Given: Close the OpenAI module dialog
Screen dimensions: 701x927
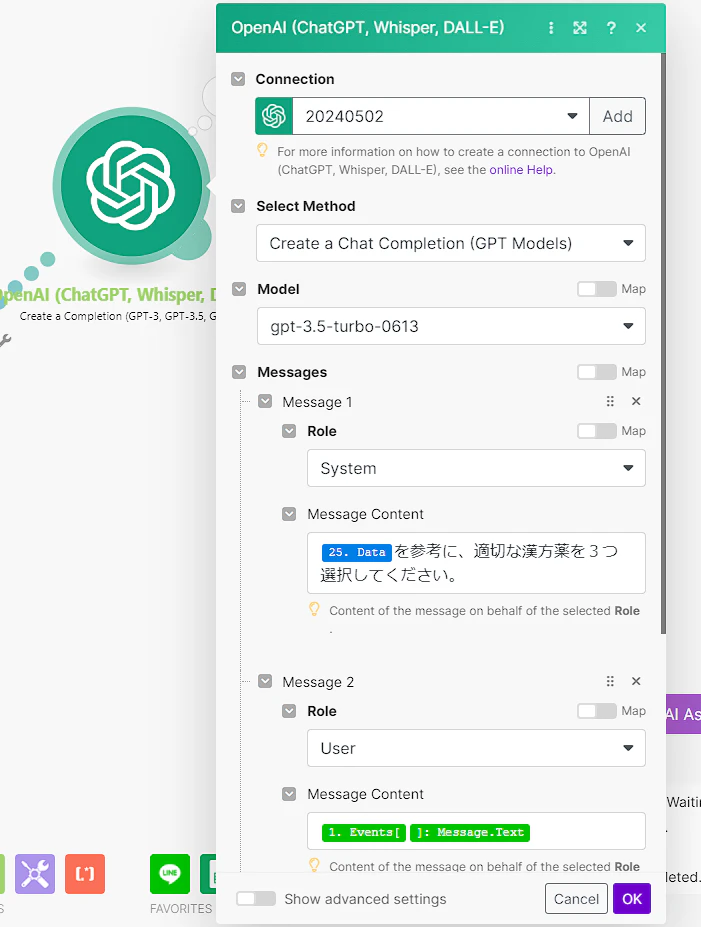Looking at the screenshot, I should 641,28.
